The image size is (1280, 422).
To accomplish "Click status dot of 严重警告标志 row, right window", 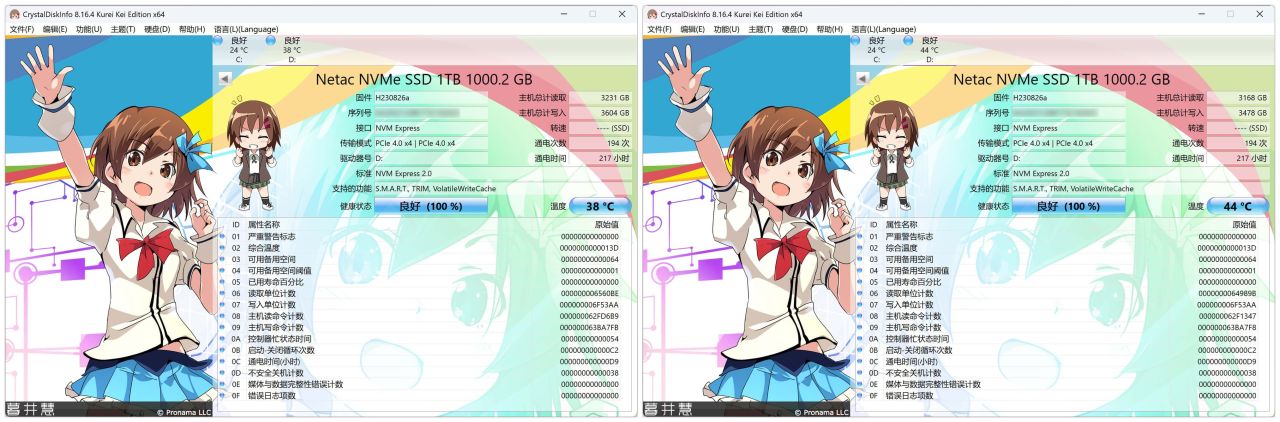I will pos(860,237).
